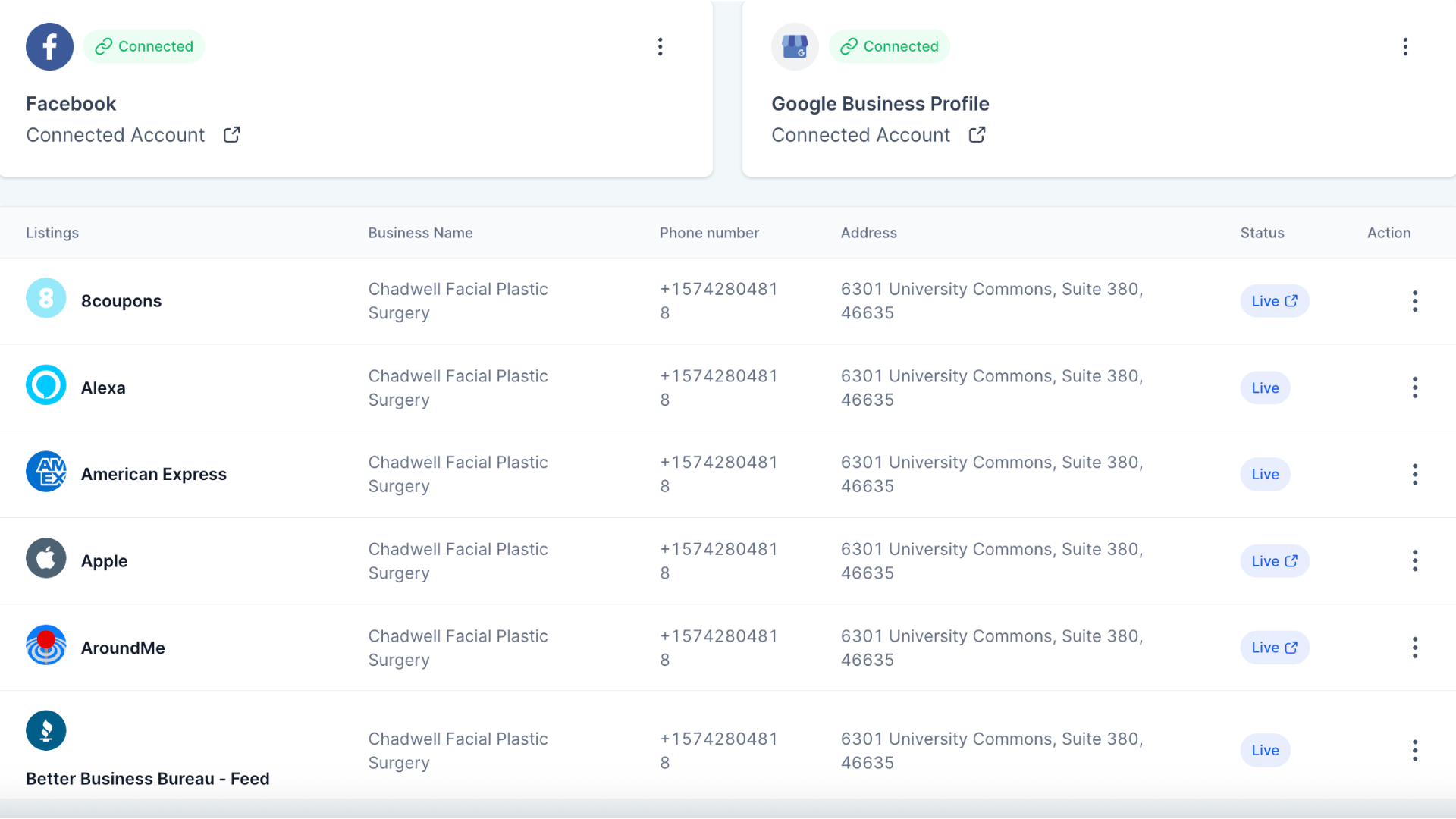Screen dimensions: 1456x819
Task: Click the Alexa Live status badge
Action: (x=1265, y=388)
